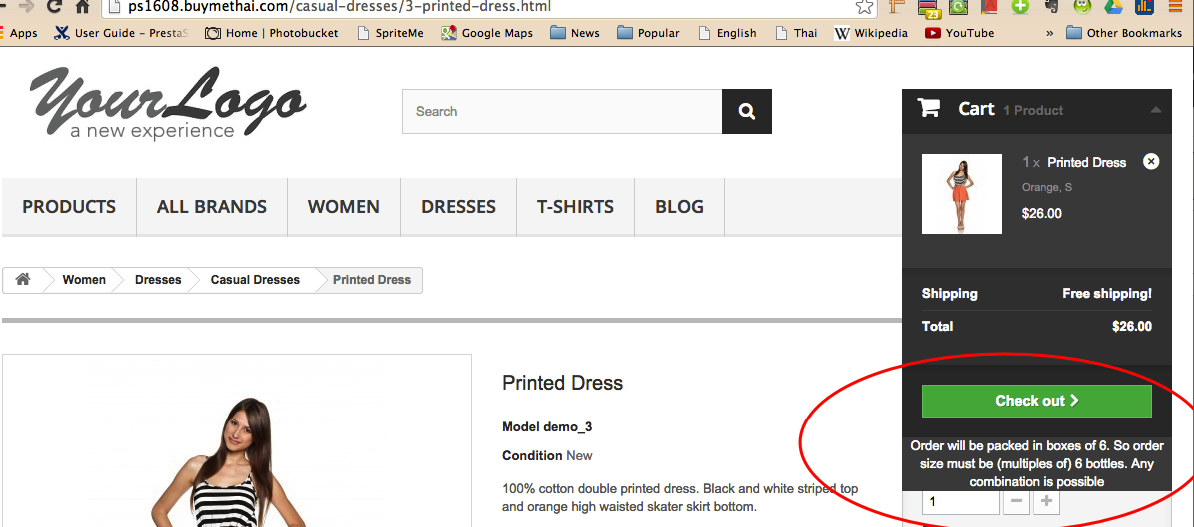Open Wikipedia bookmark
1194x527 pixels.
pyautogui.click(x=871, y=33)
